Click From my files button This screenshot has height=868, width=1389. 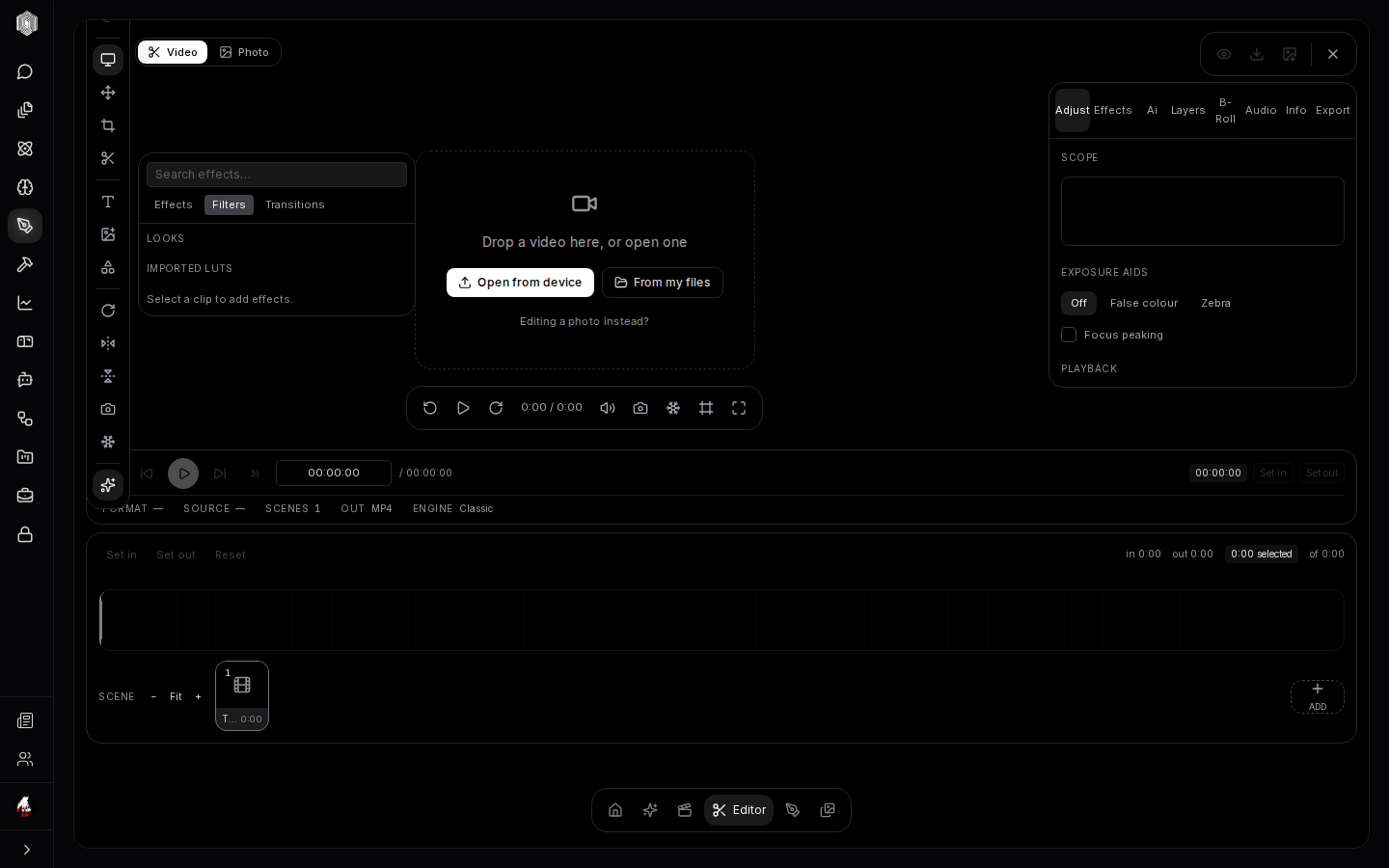tap(663, 283)
